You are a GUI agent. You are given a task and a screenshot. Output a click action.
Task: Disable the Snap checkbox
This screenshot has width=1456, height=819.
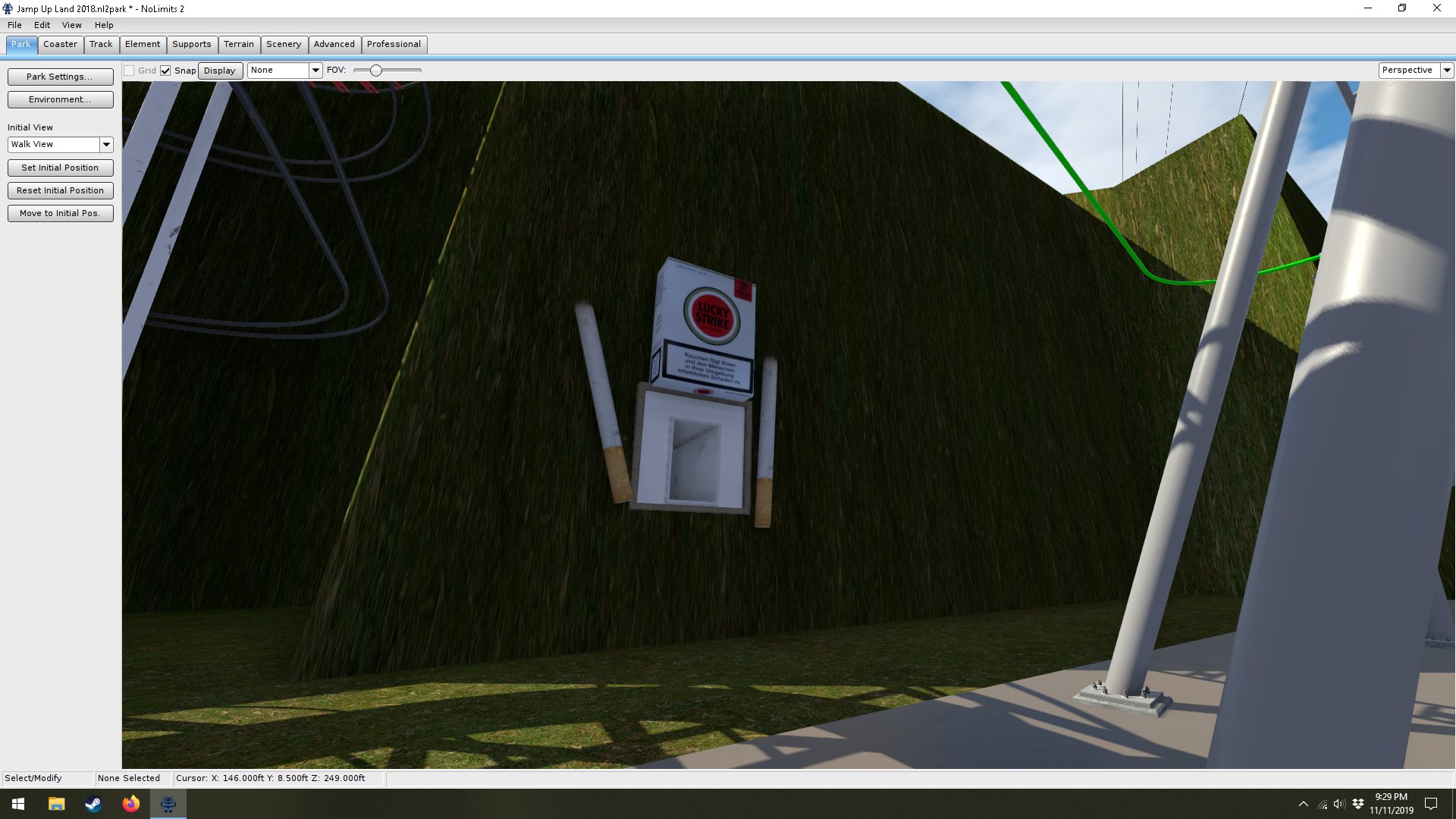tap(165, 71)
